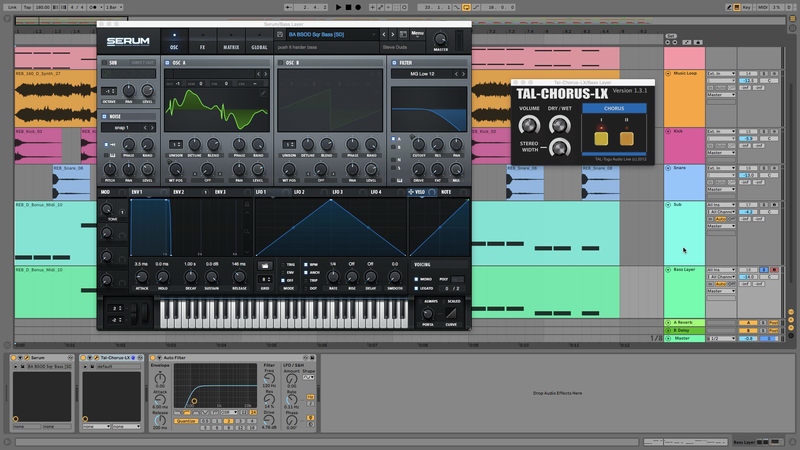Go to next Serum preset arrow

click(x=392, y=34)
